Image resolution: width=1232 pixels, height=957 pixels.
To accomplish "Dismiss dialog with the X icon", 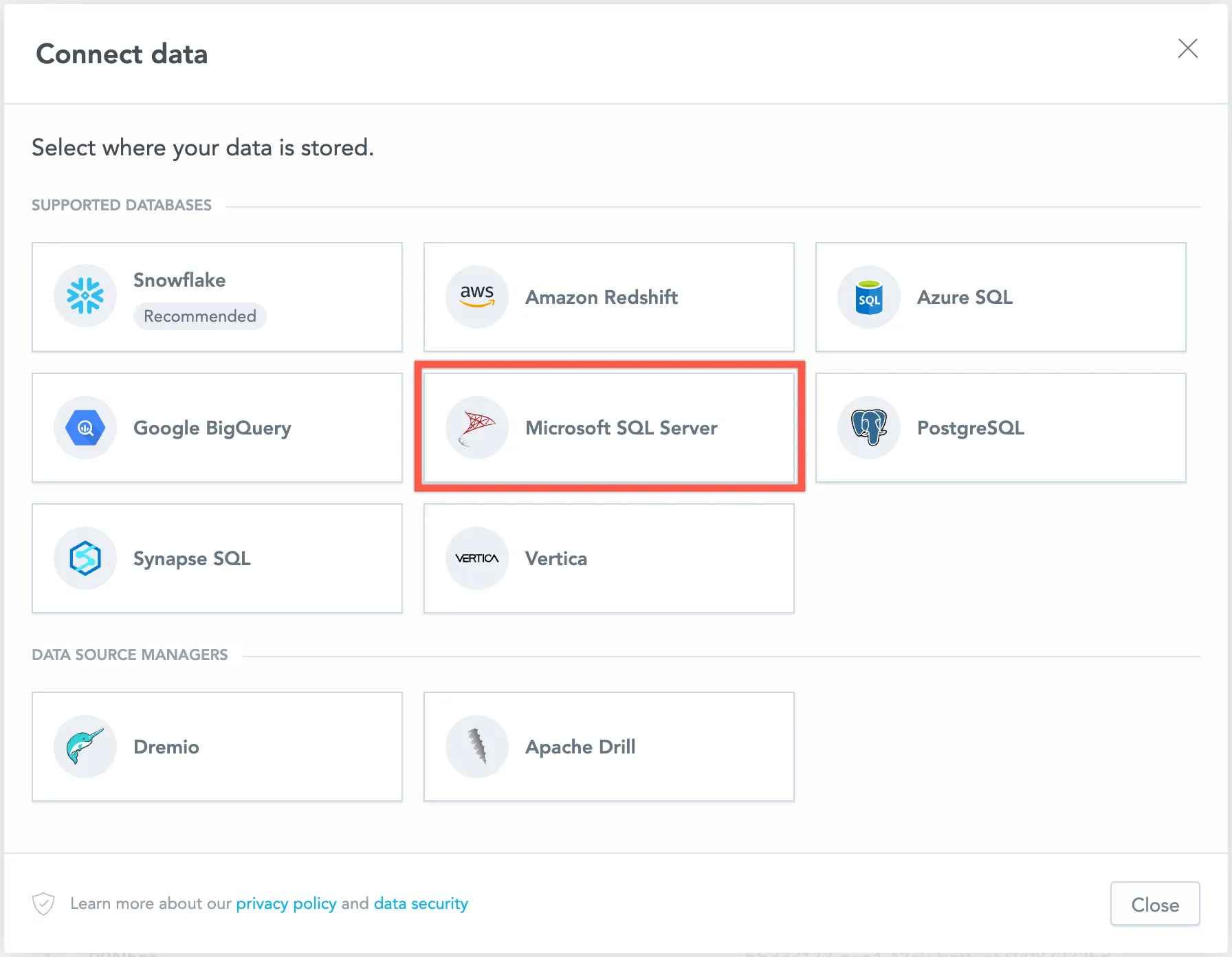I will [1188, 48].
